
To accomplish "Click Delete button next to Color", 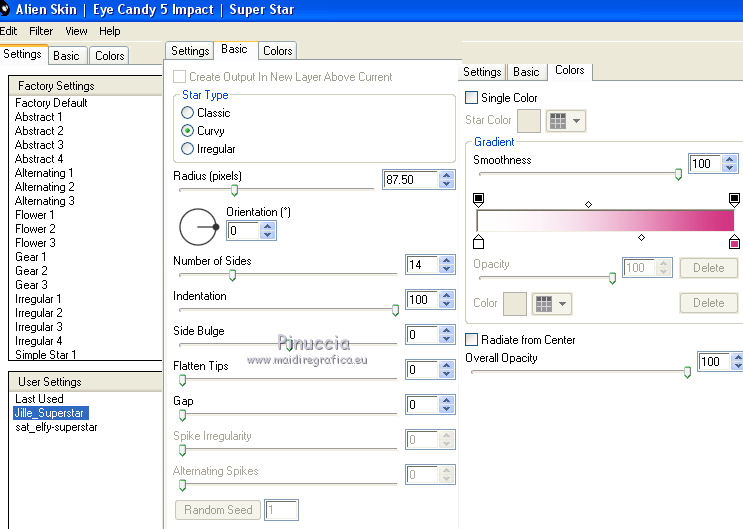I will click(708, 303).
